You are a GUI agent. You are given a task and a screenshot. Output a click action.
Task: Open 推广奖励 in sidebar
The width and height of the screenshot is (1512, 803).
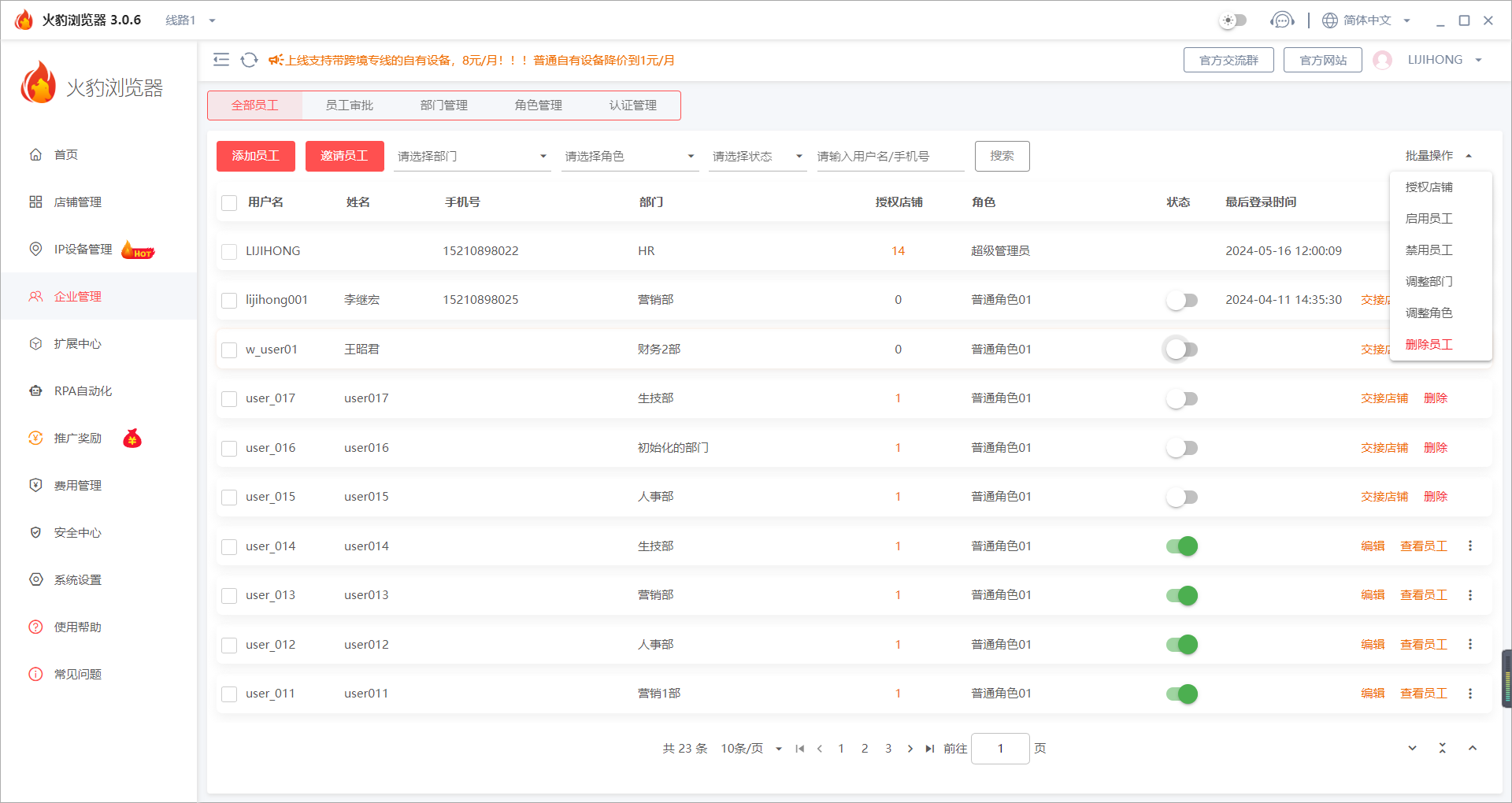(98, 438)
